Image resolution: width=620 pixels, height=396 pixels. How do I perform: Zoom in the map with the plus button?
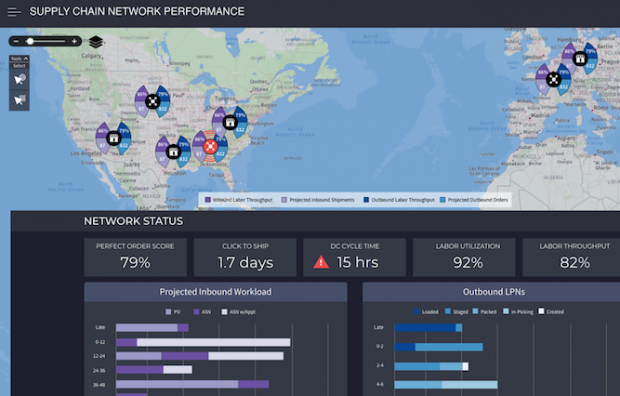pyautogui.click(x=74, y=41)
